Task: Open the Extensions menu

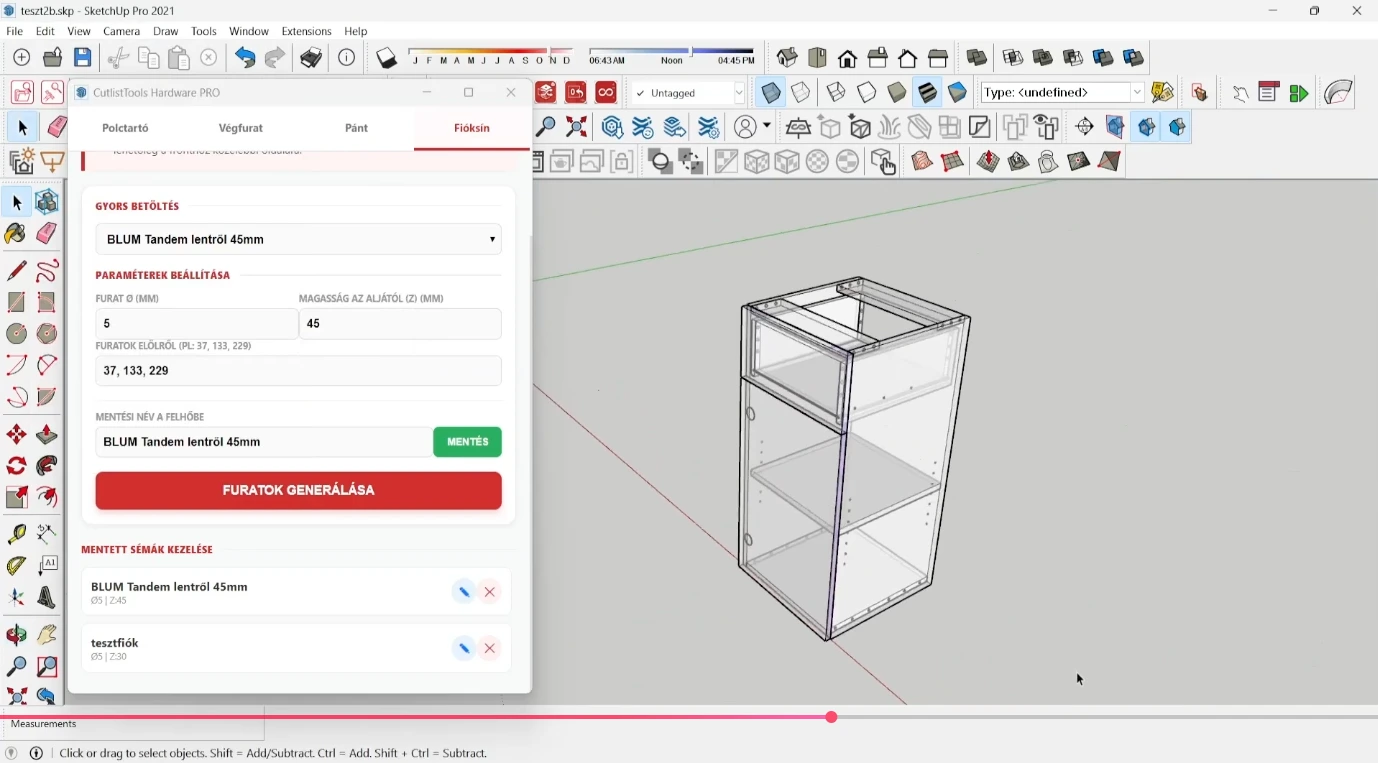Action: pyautogui.click(x=306, y=31)
